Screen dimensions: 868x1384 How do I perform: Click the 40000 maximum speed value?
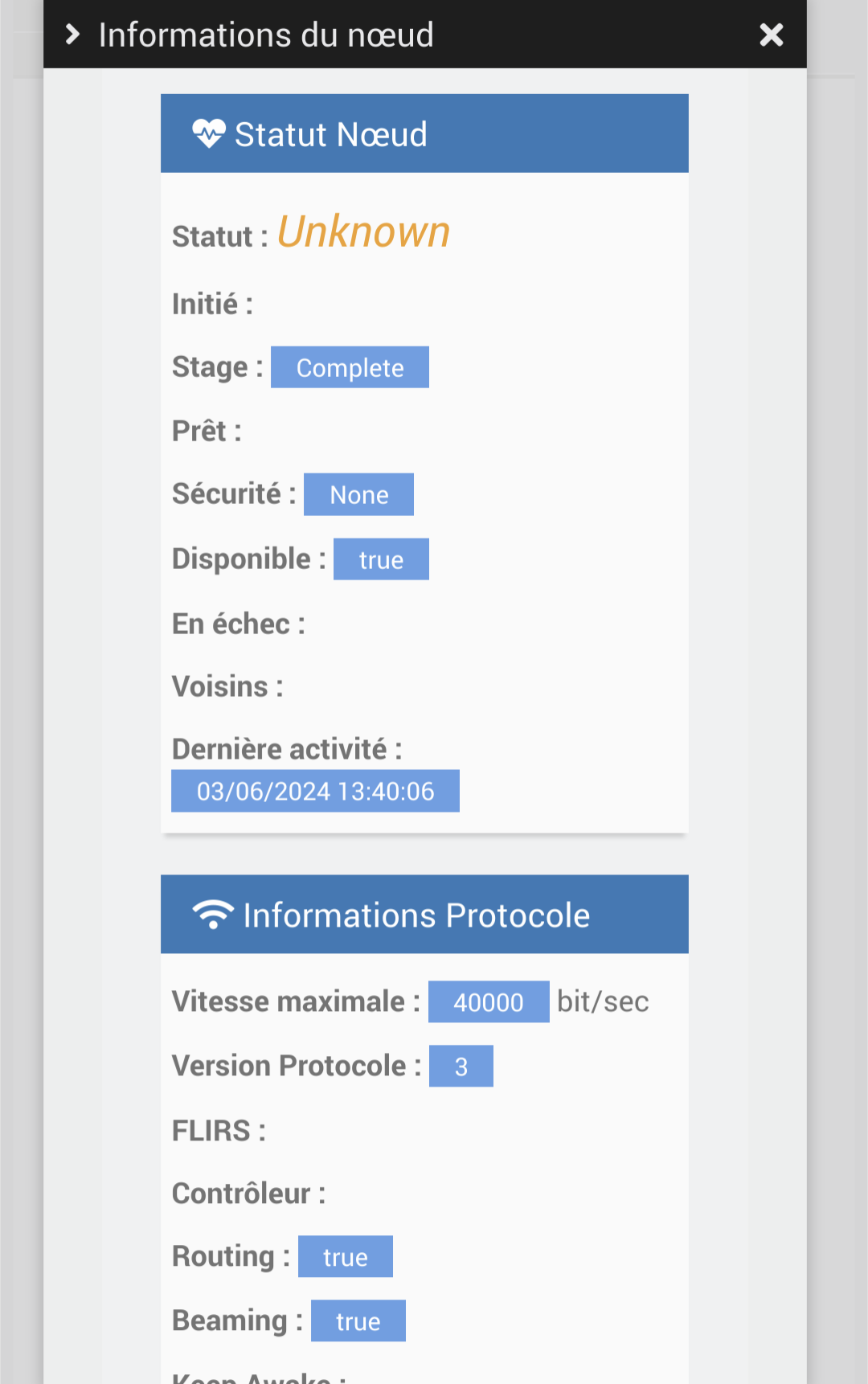(488, 1001)
